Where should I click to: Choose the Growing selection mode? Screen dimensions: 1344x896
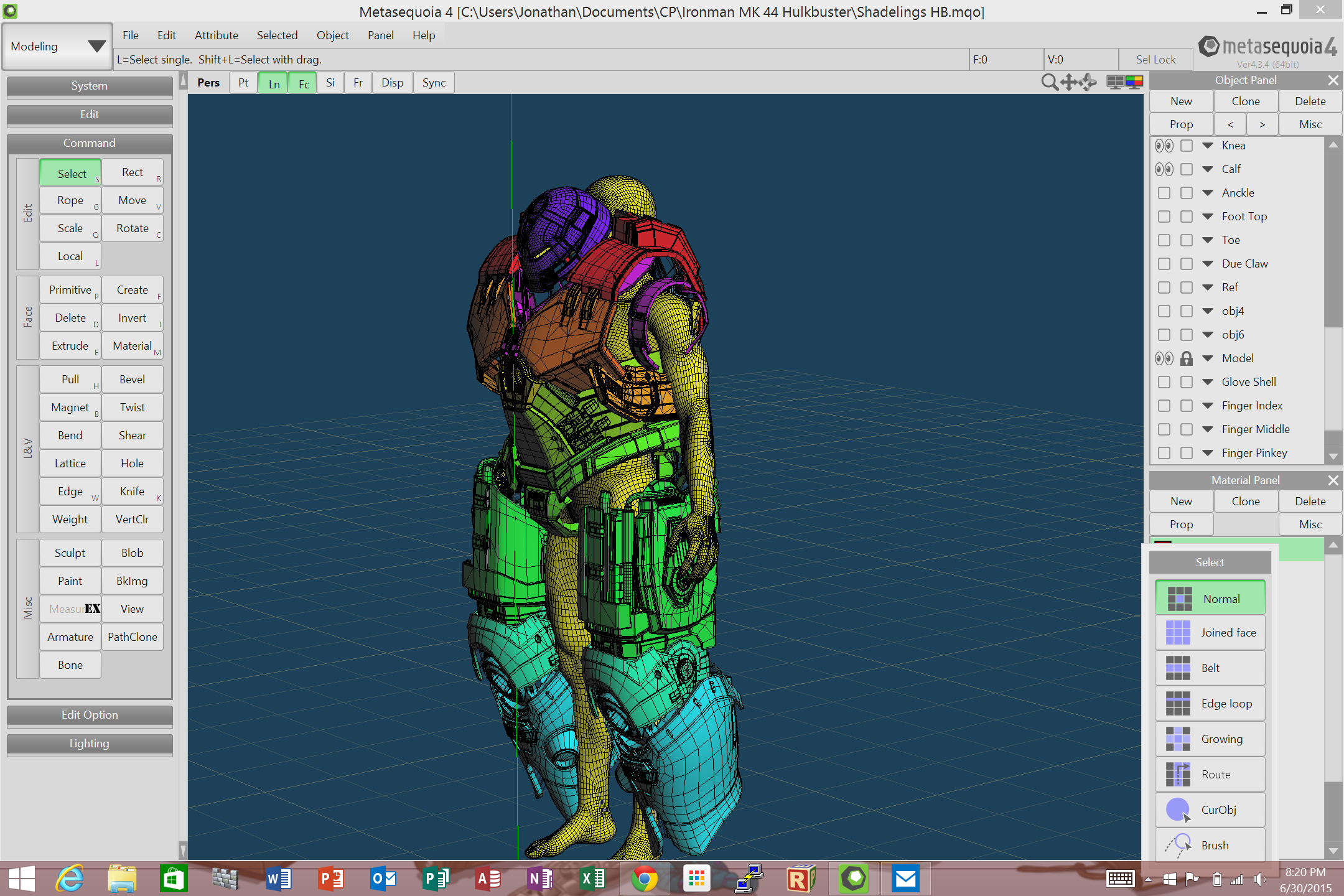coord(1210,739)
